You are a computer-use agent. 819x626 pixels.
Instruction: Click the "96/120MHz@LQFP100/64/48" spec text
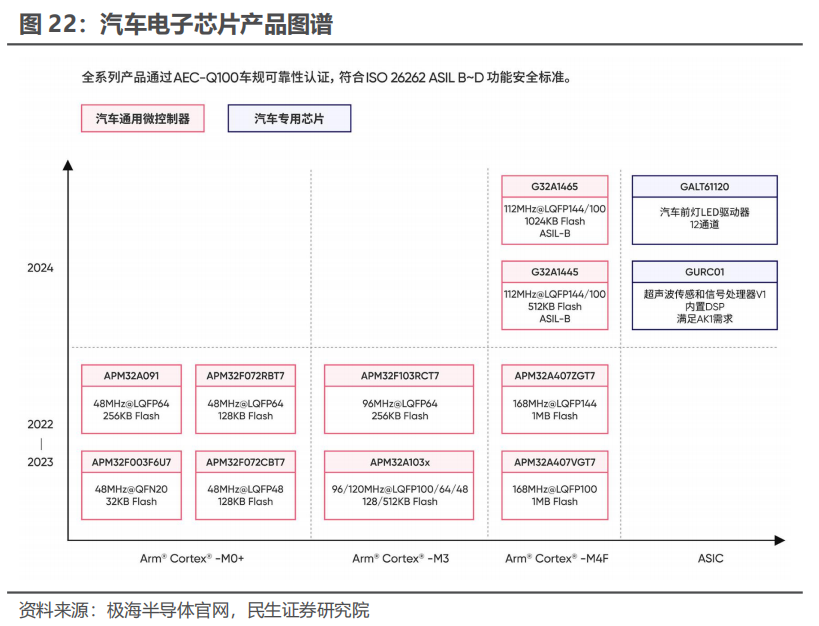click(400, 489)
